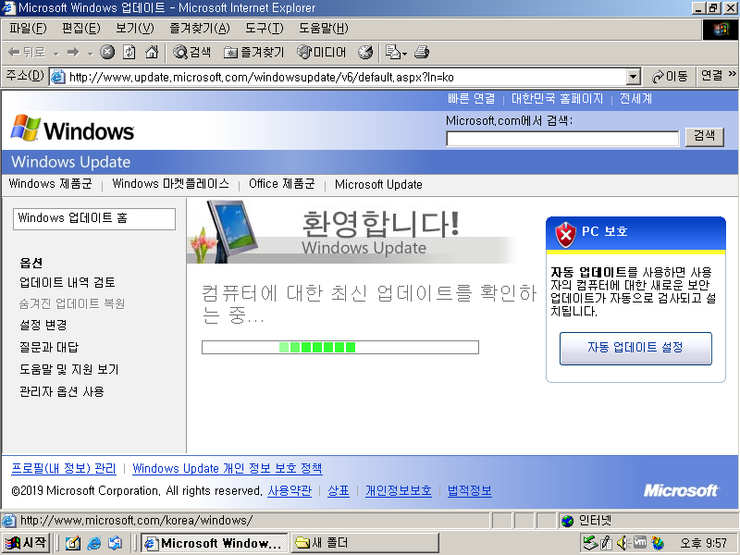Screen dimensions: 740x555
Task: Click Windows 업데이트 홈 in sidebar
Action: click(94, 219)
